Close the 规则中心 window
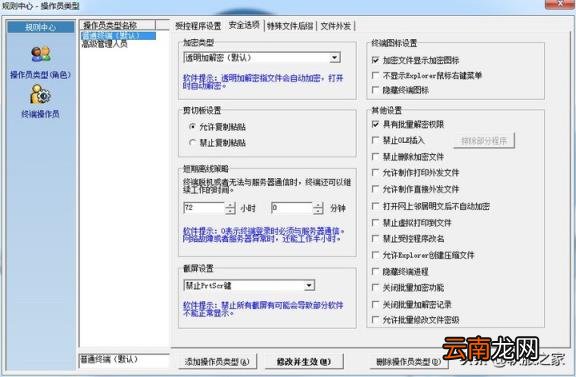The height and width of the screenshot is (377, 576). 560,4
